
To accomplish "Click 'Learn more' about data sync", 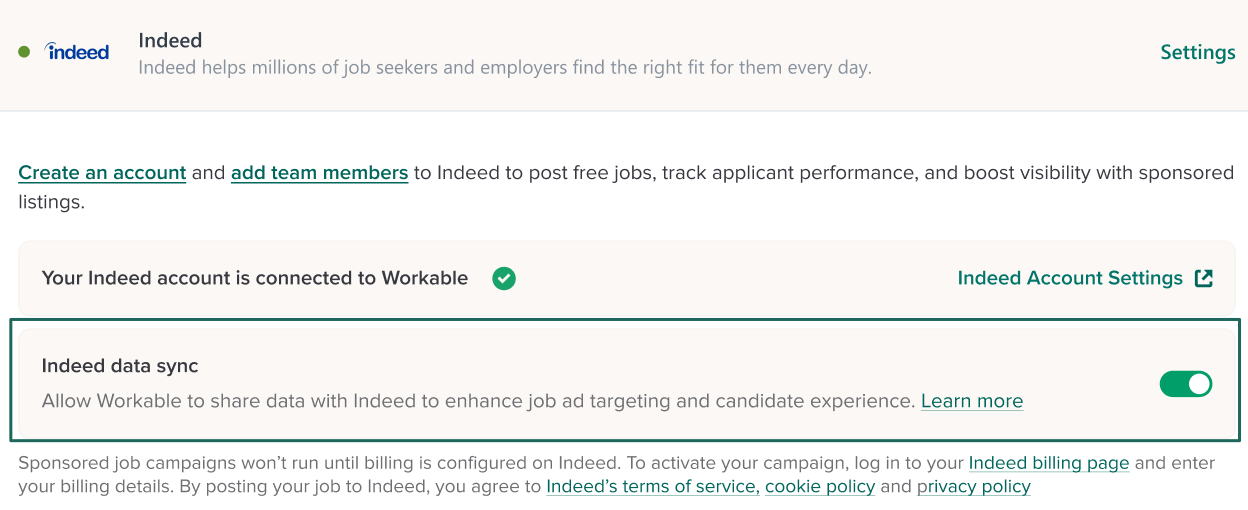I will coord(971,401).
